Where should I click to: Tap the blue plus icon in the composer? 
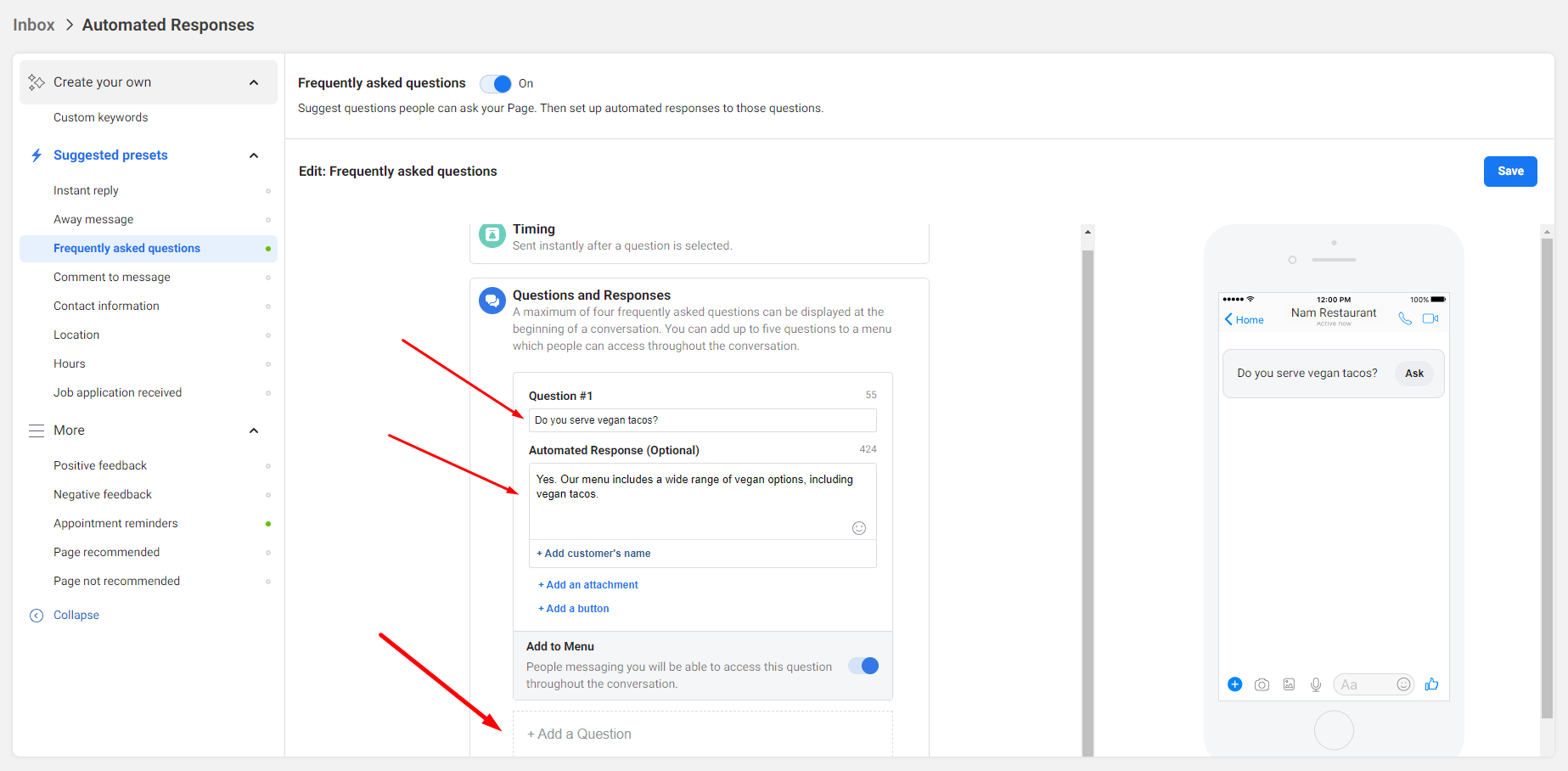(1235, 684)
